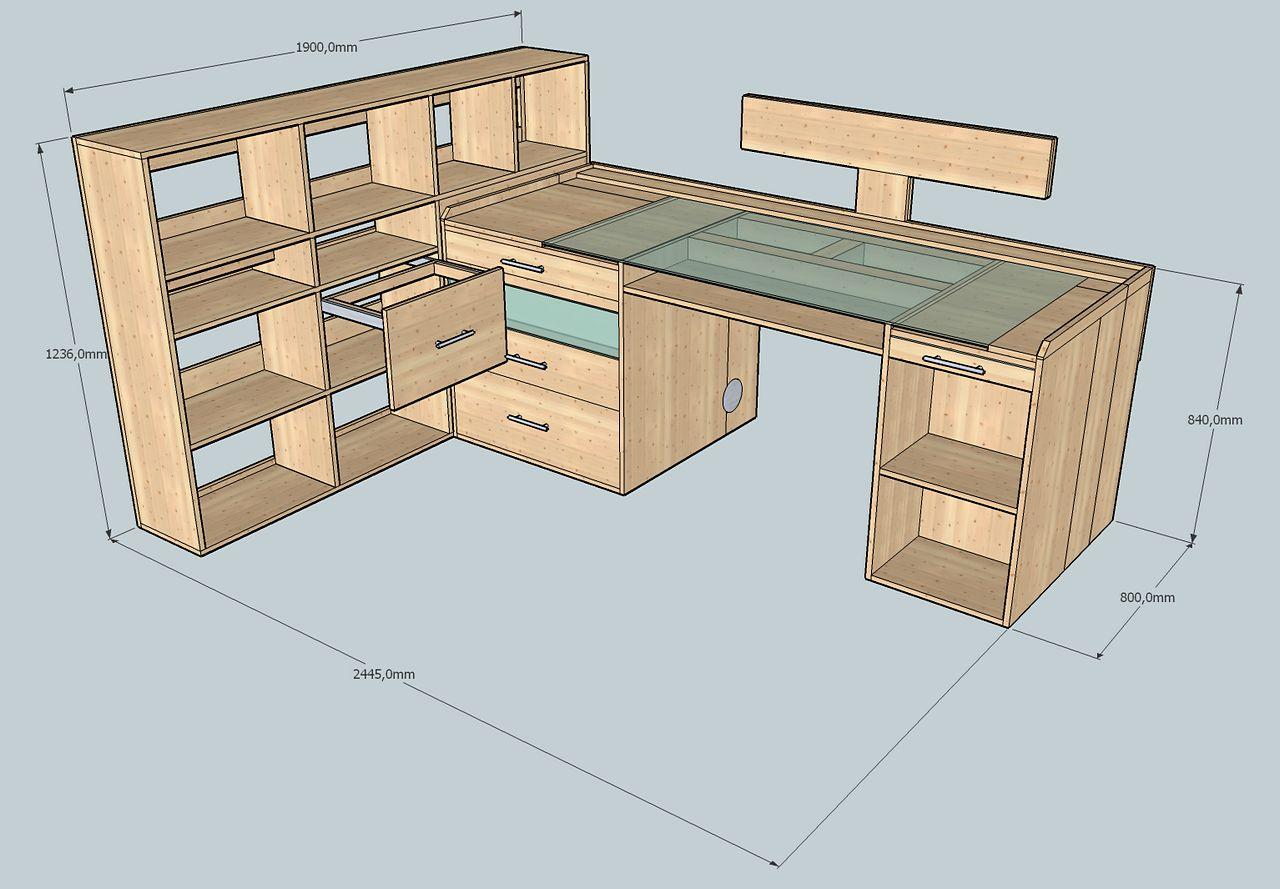The width and height of the screenshot is (1280, 889).
Task: Select the 840,0mm dimension label
Action: point(1215,420)
